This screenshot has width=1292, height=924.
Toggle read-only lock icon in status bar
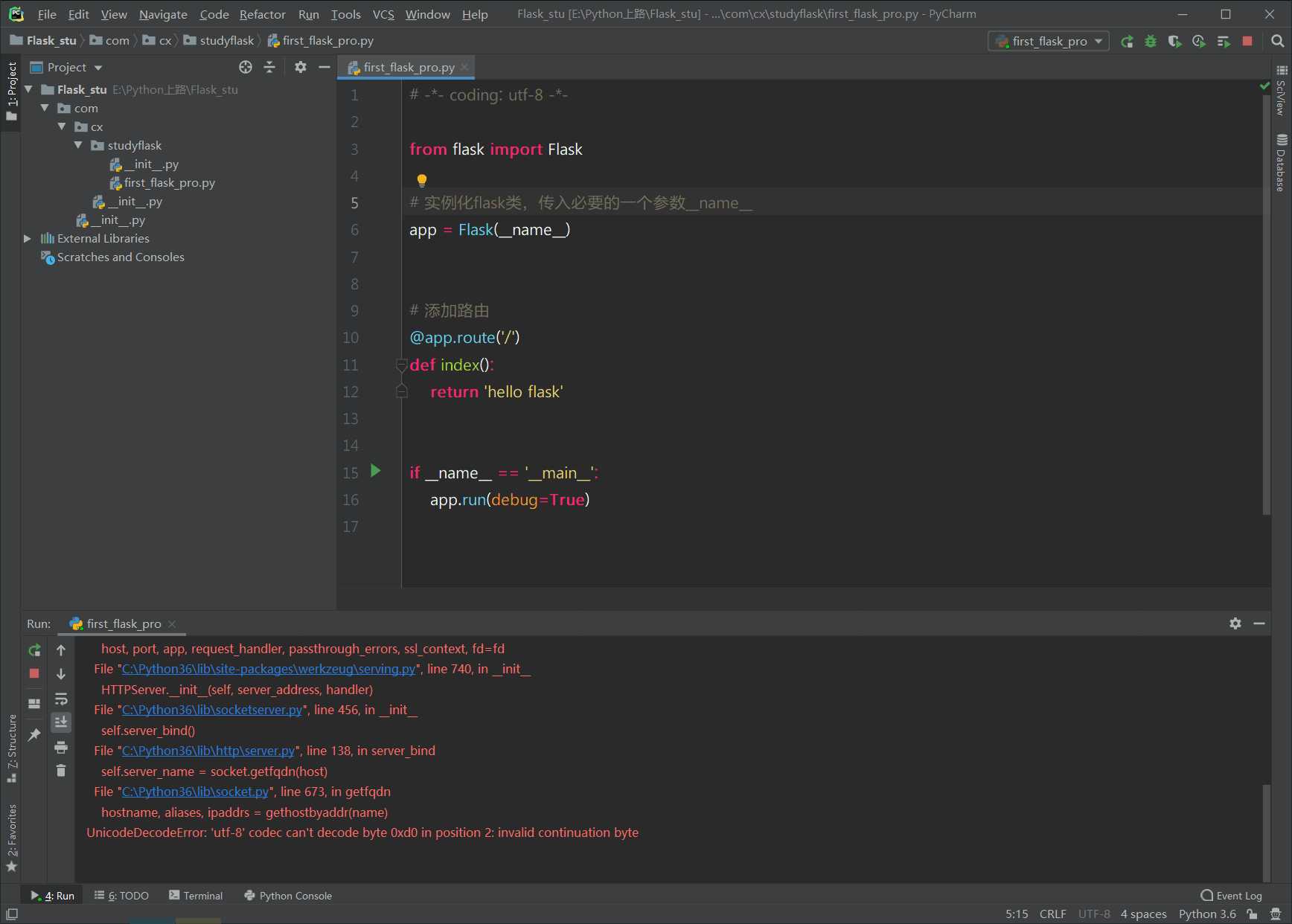point(1253,914)
